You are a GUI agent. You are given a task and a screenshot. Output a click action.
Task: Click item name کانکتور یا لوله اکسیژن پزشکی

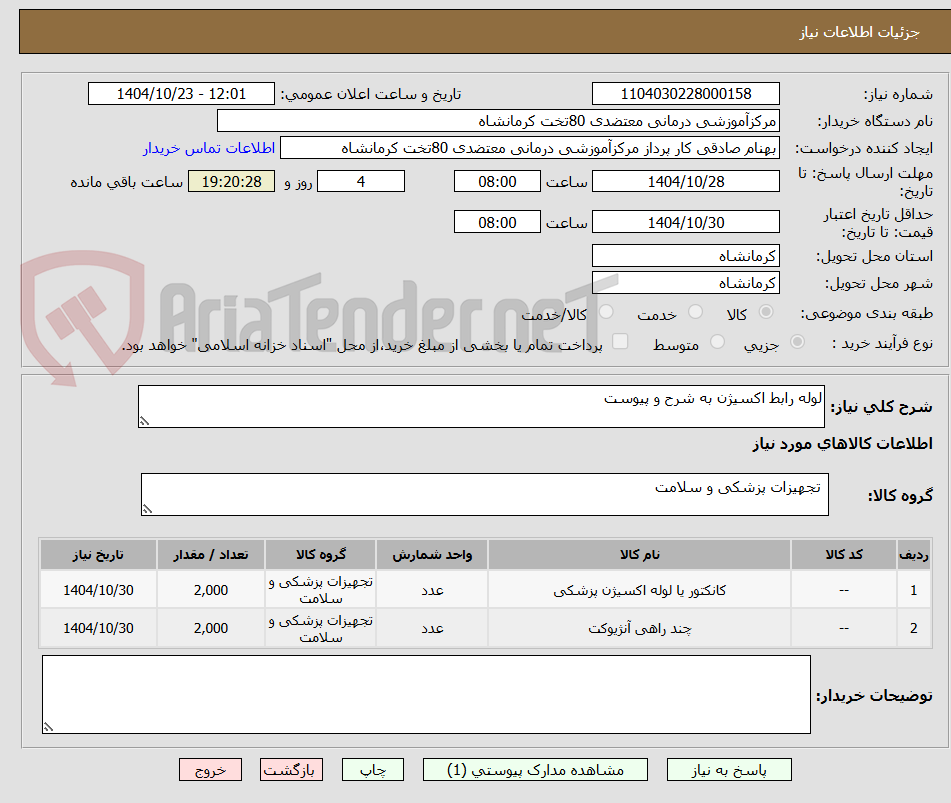tap(639, 590)
